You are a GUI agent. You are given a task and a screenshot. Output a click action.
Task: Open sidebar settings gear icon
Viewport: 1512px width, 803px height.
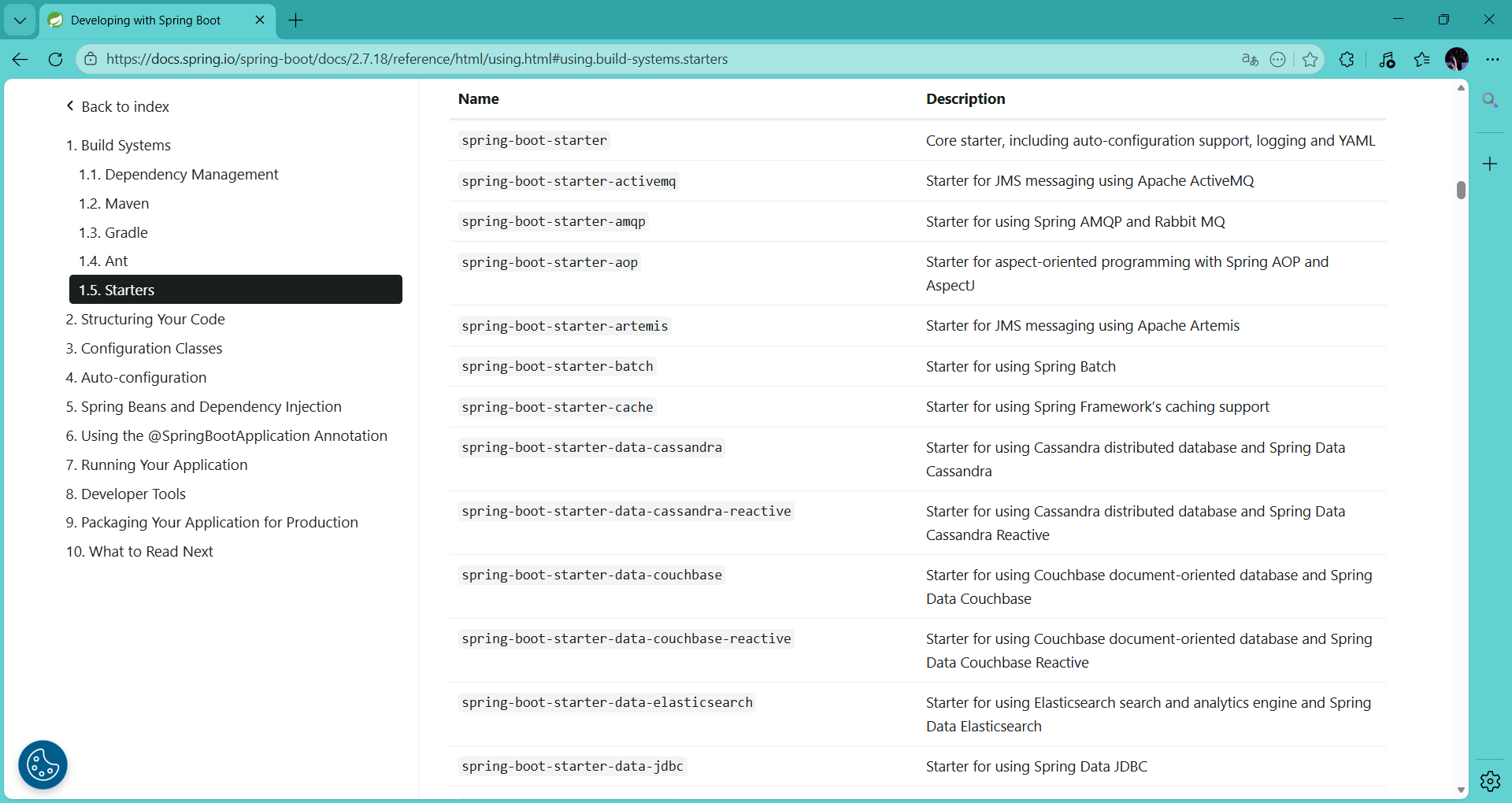click(x=1490, y=781)
